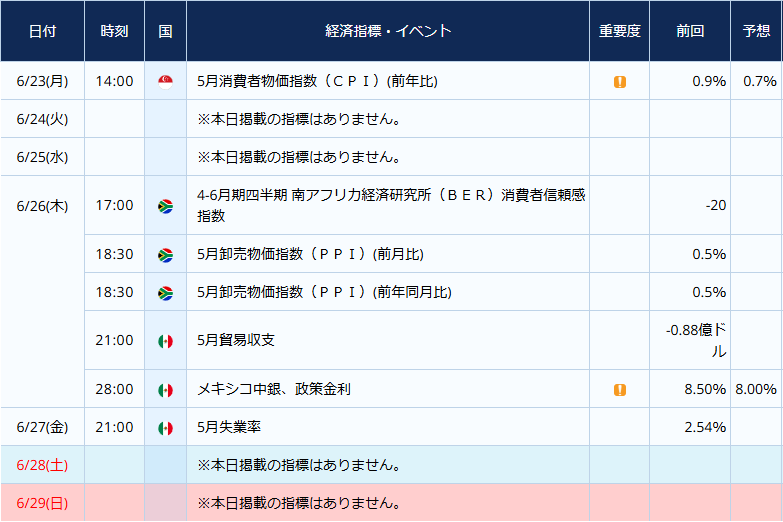Image resolution: width=783 pixels, height=522 pixels.
Task: Click the Mexico flag beside 5月貿易収支
Action: point(165,341)
